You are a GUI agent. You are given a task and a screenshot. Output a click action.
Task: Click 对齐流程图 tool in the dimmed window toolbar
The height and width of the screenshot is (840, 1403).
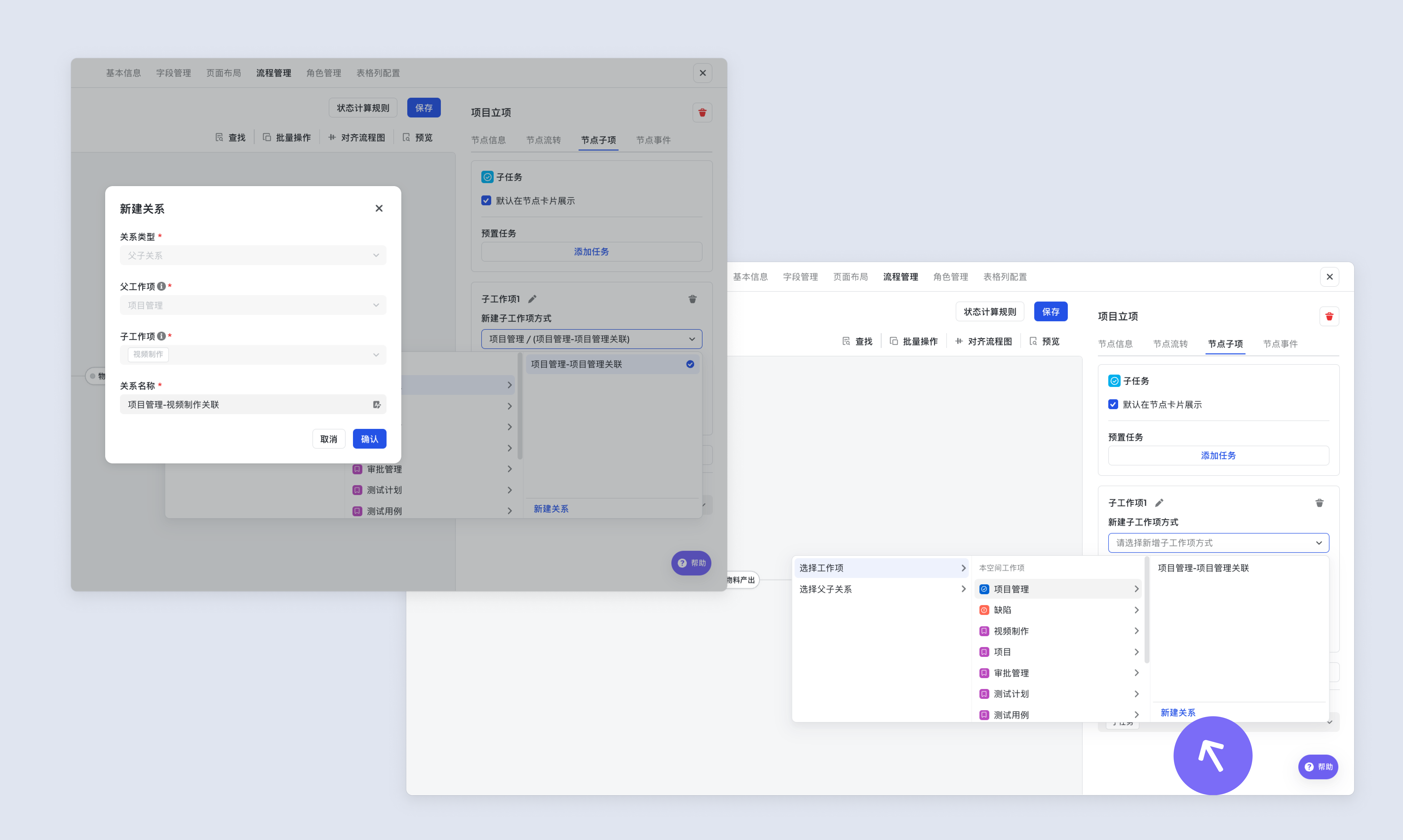point(357,137)
